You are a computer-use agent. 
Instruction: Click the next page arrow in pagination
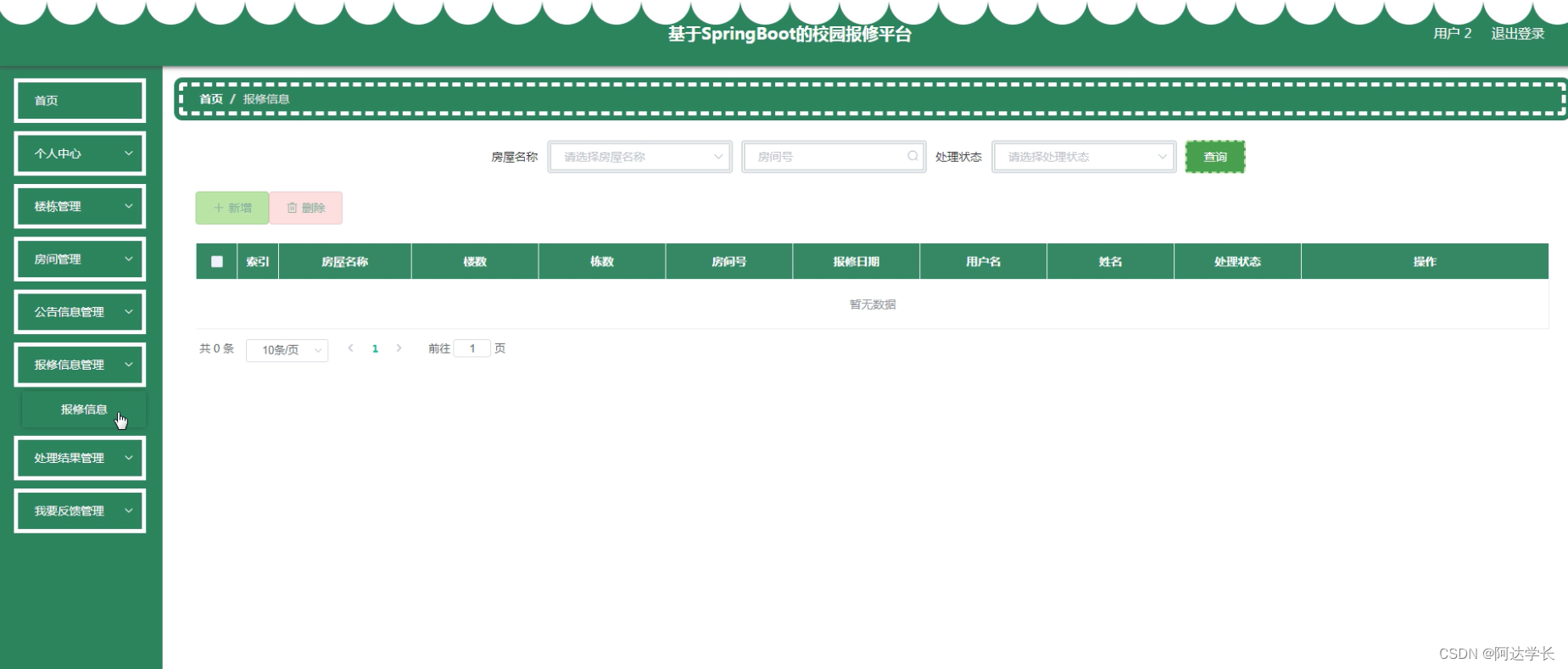399,348
